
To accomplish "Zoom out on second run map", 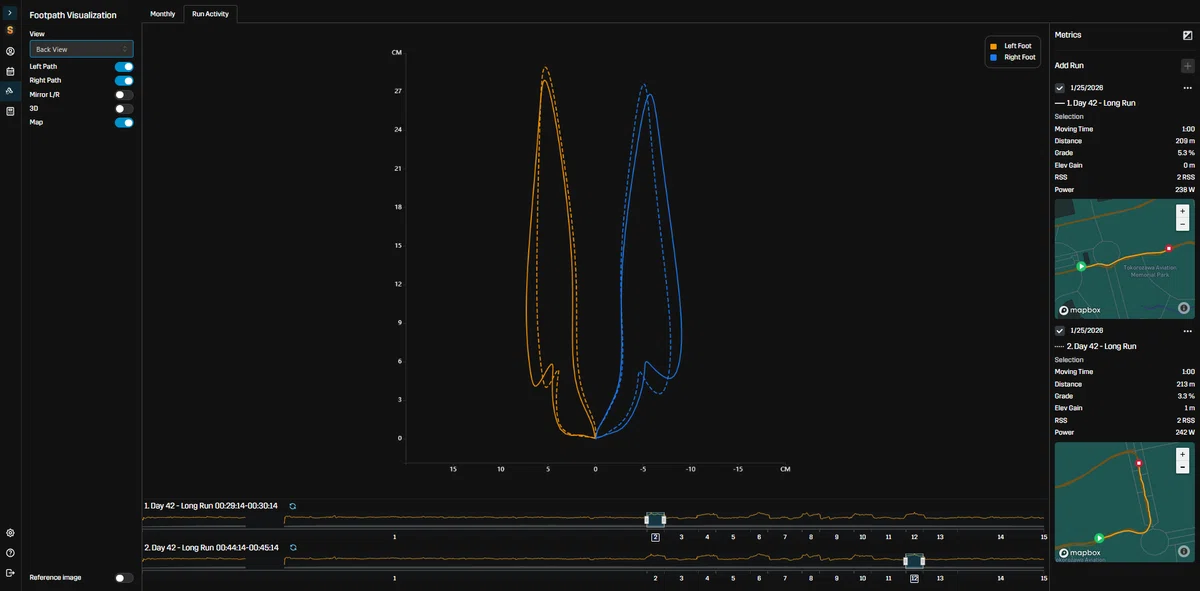I will [1183, 467].
